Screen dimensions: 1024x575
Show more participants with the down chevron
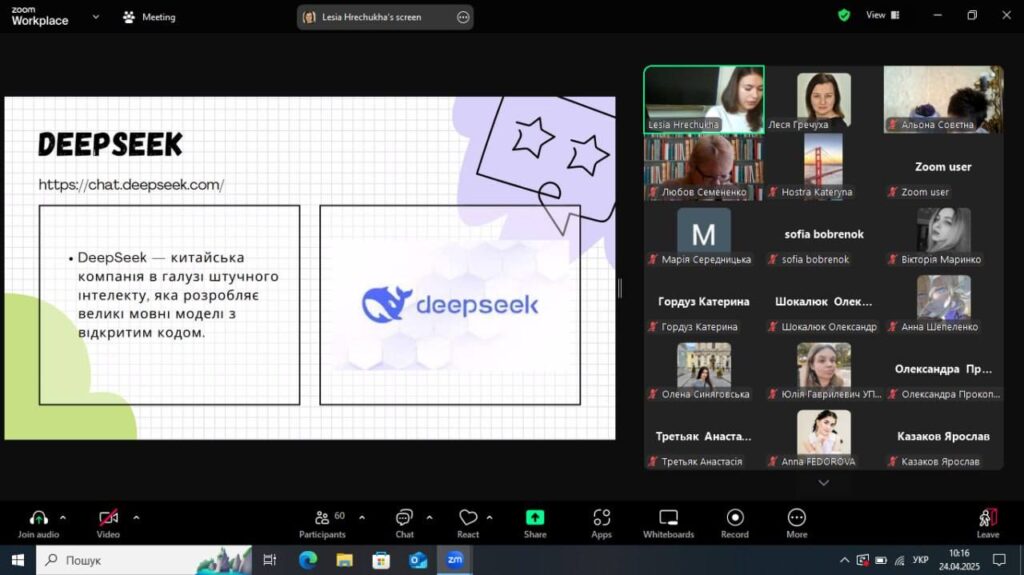[x=824, y=483]
